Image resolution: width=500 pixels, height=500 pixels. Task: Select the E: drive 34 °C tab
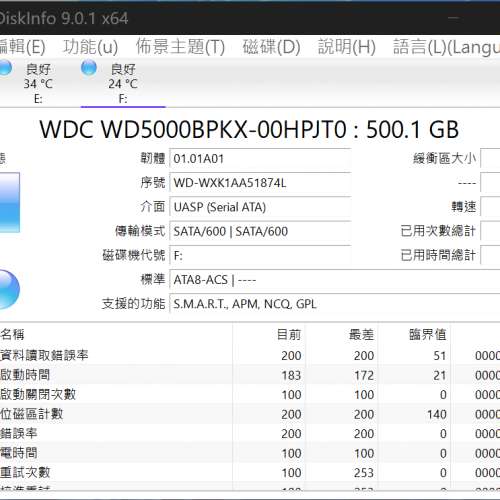point(38,83)
